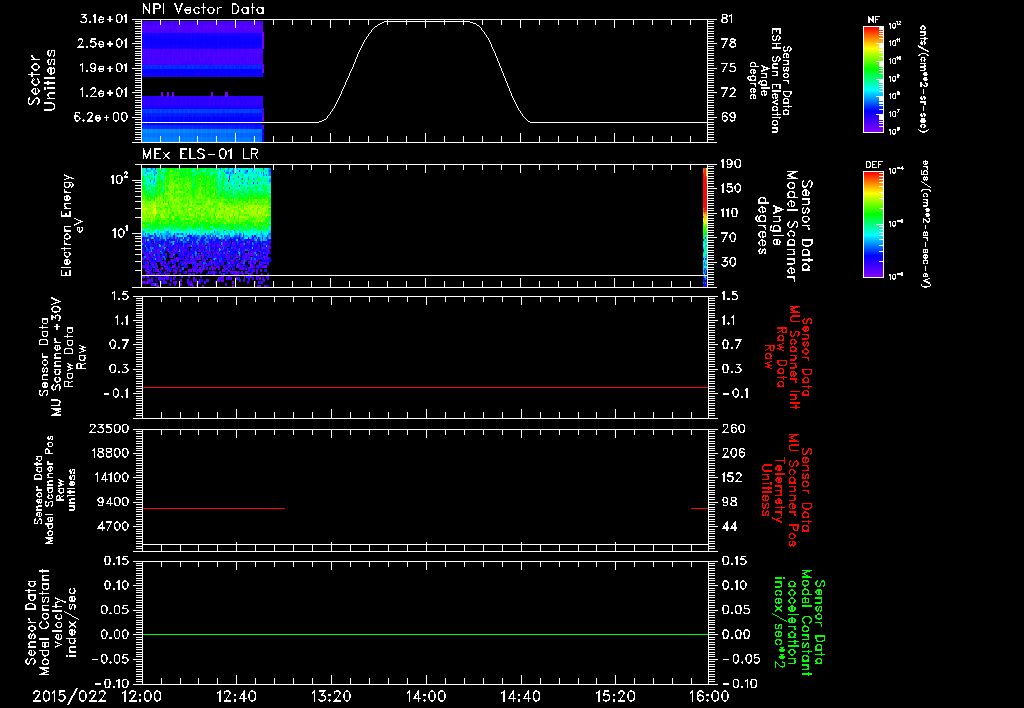Click the NF color scale bar

(873, 78)
